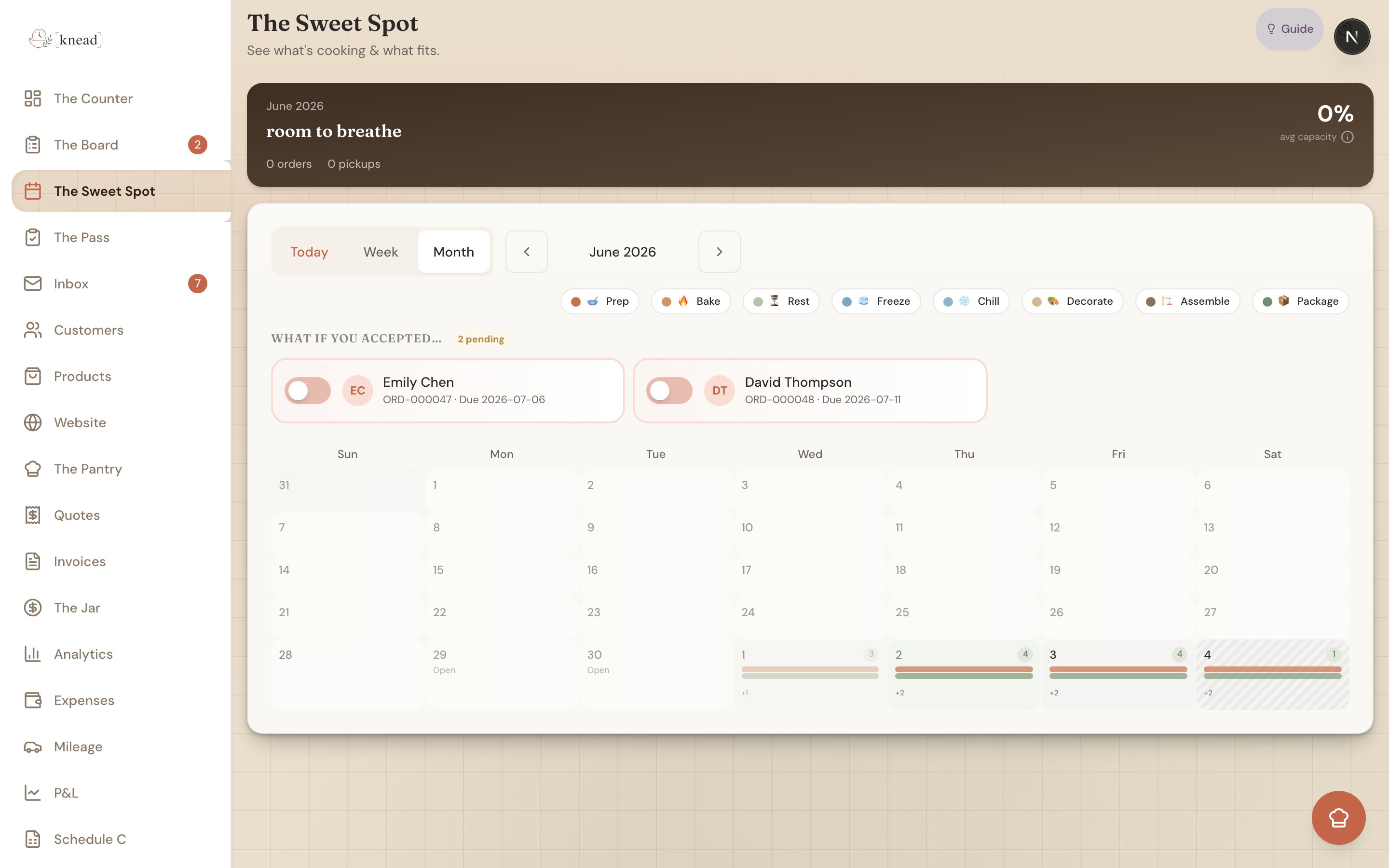
Task: Go to next month with right chevron
Action: (719, 251)
